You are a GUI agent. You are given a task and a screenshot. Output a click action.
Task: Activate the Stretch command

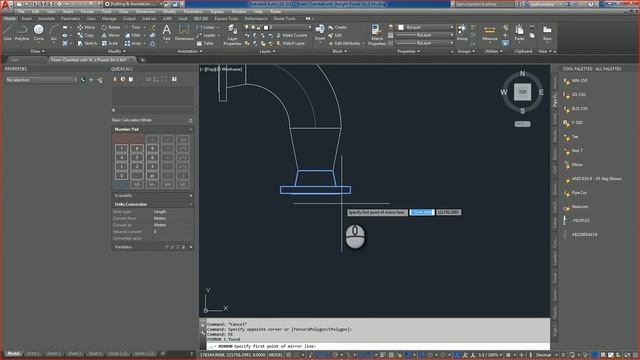[x=87, y=43]
